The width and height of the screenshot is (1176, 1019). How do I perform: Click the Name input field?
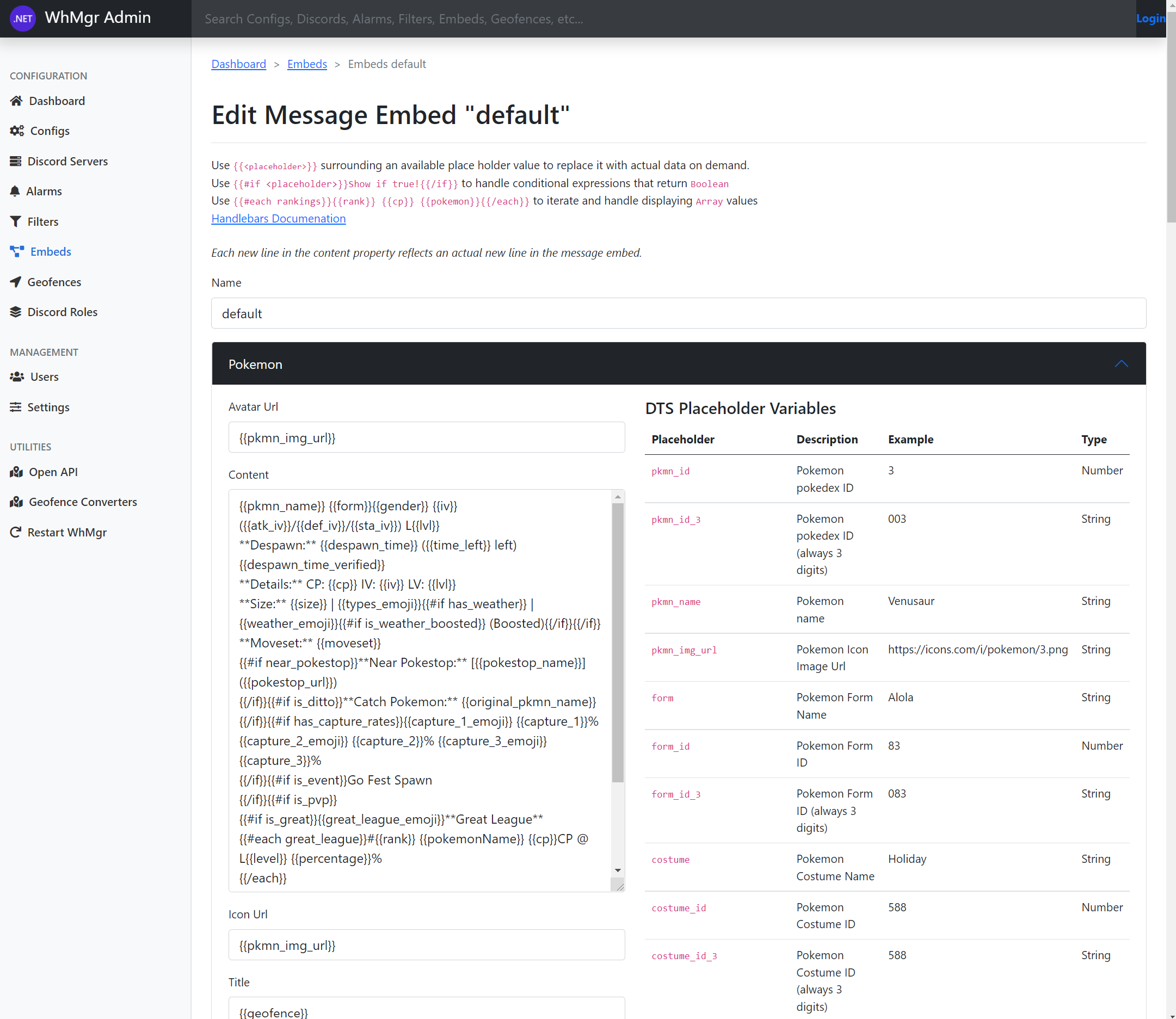(x=678, y=313)
